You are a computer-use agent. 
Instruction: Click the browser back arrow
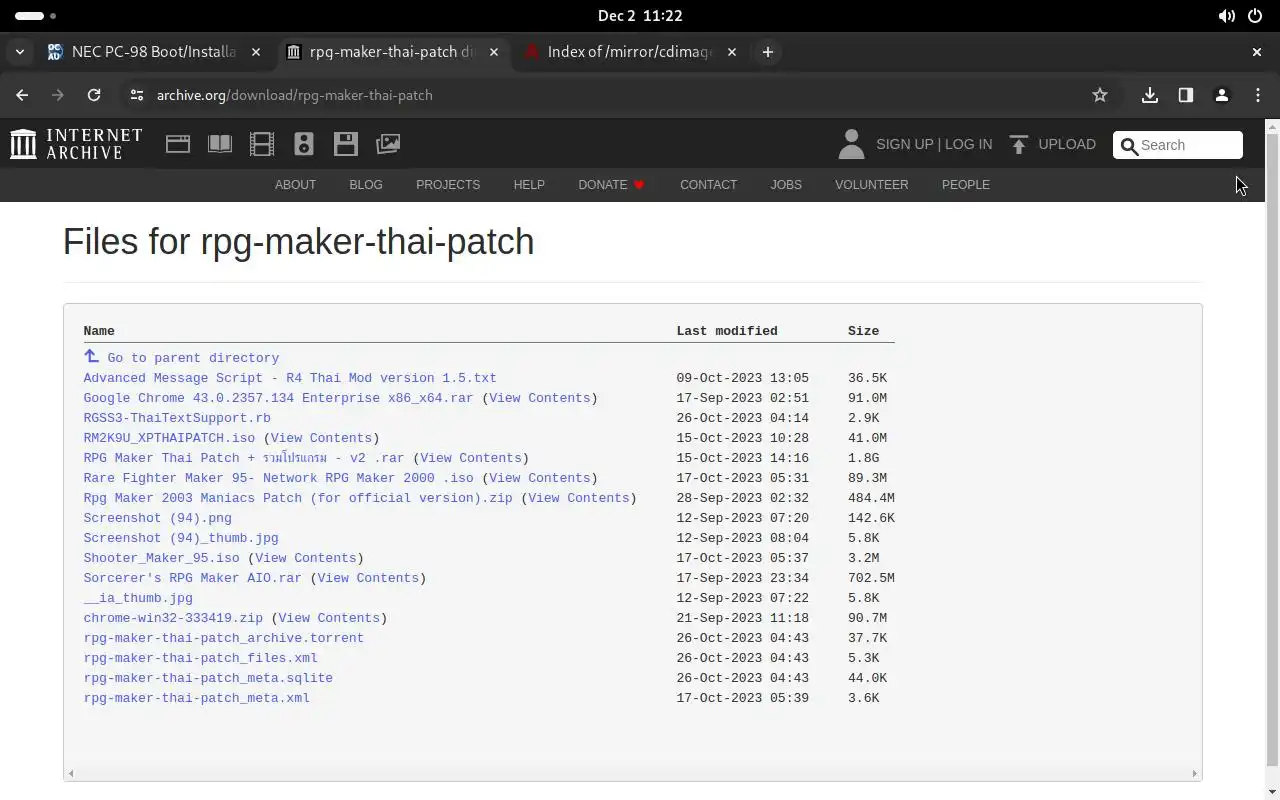click(x=22, y=95)
